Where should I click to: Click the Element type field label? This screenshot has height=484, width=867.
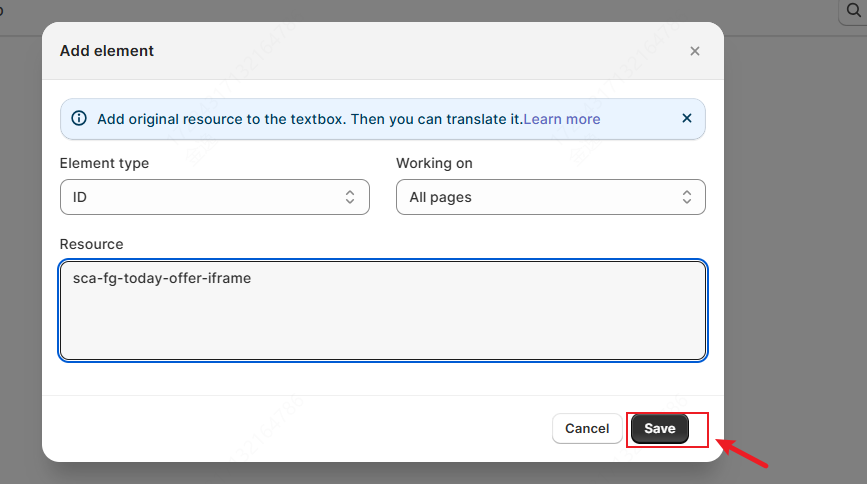point(104,163)
